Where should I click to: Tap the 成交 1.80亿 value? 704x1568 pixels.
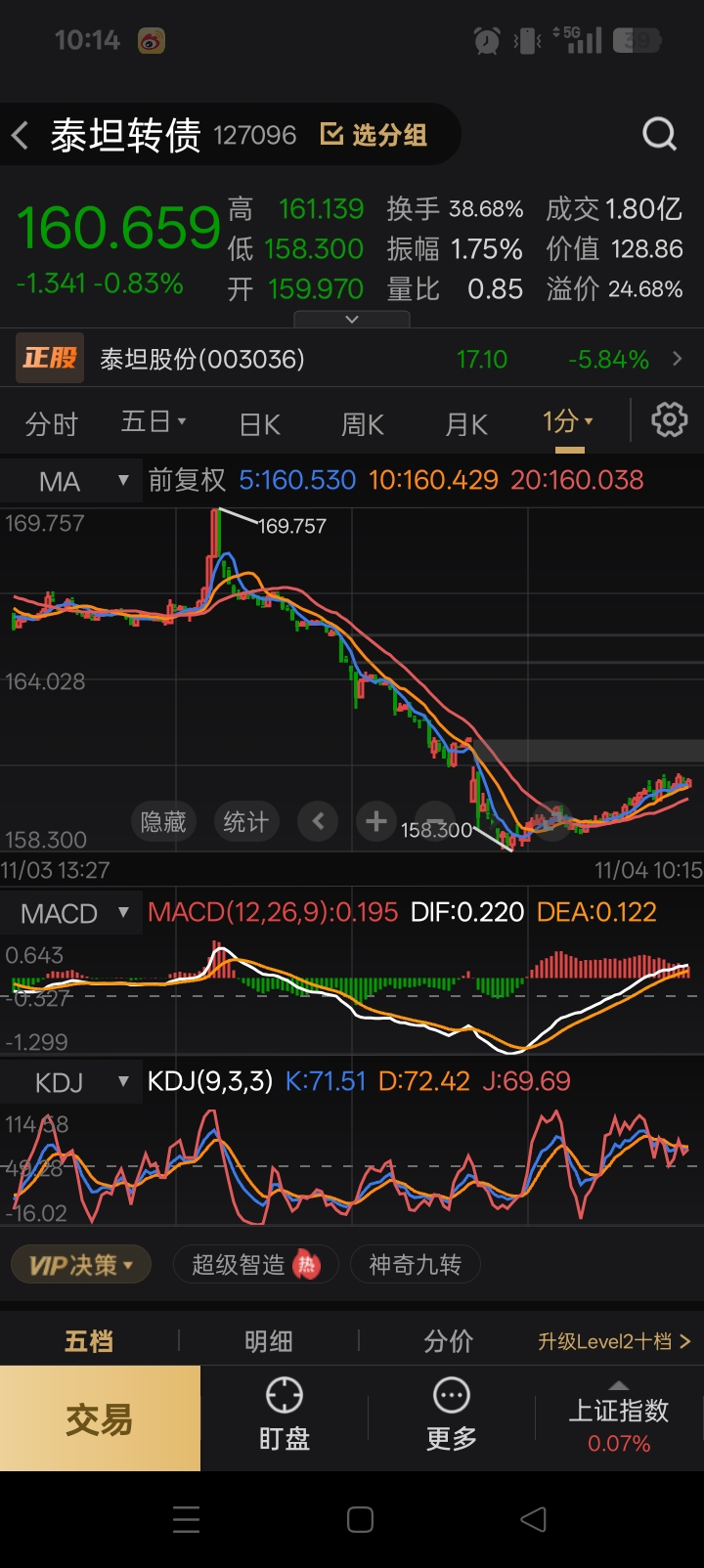(643, 208)
